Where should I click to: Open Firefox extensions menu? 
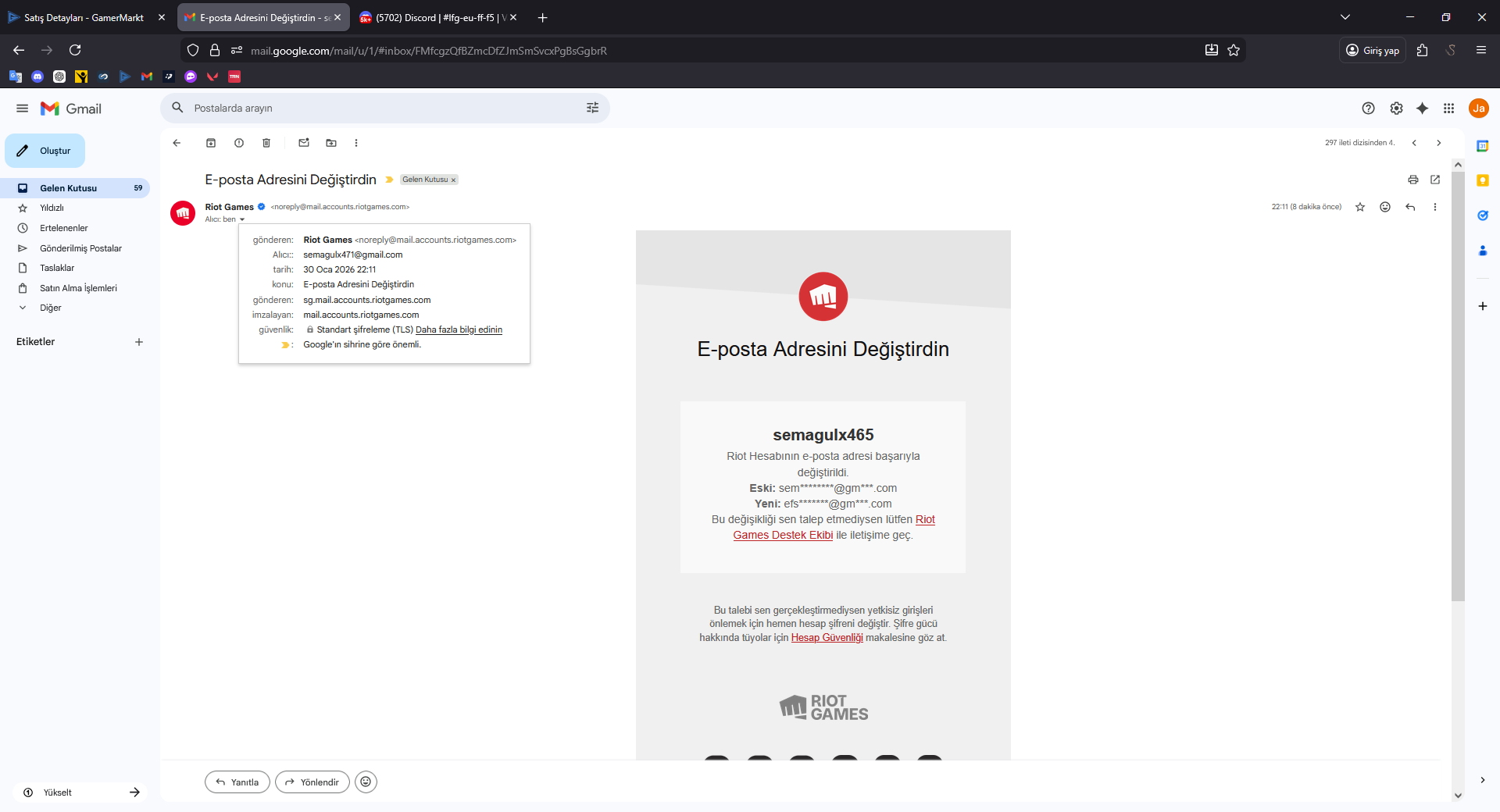coord(1423,50)
